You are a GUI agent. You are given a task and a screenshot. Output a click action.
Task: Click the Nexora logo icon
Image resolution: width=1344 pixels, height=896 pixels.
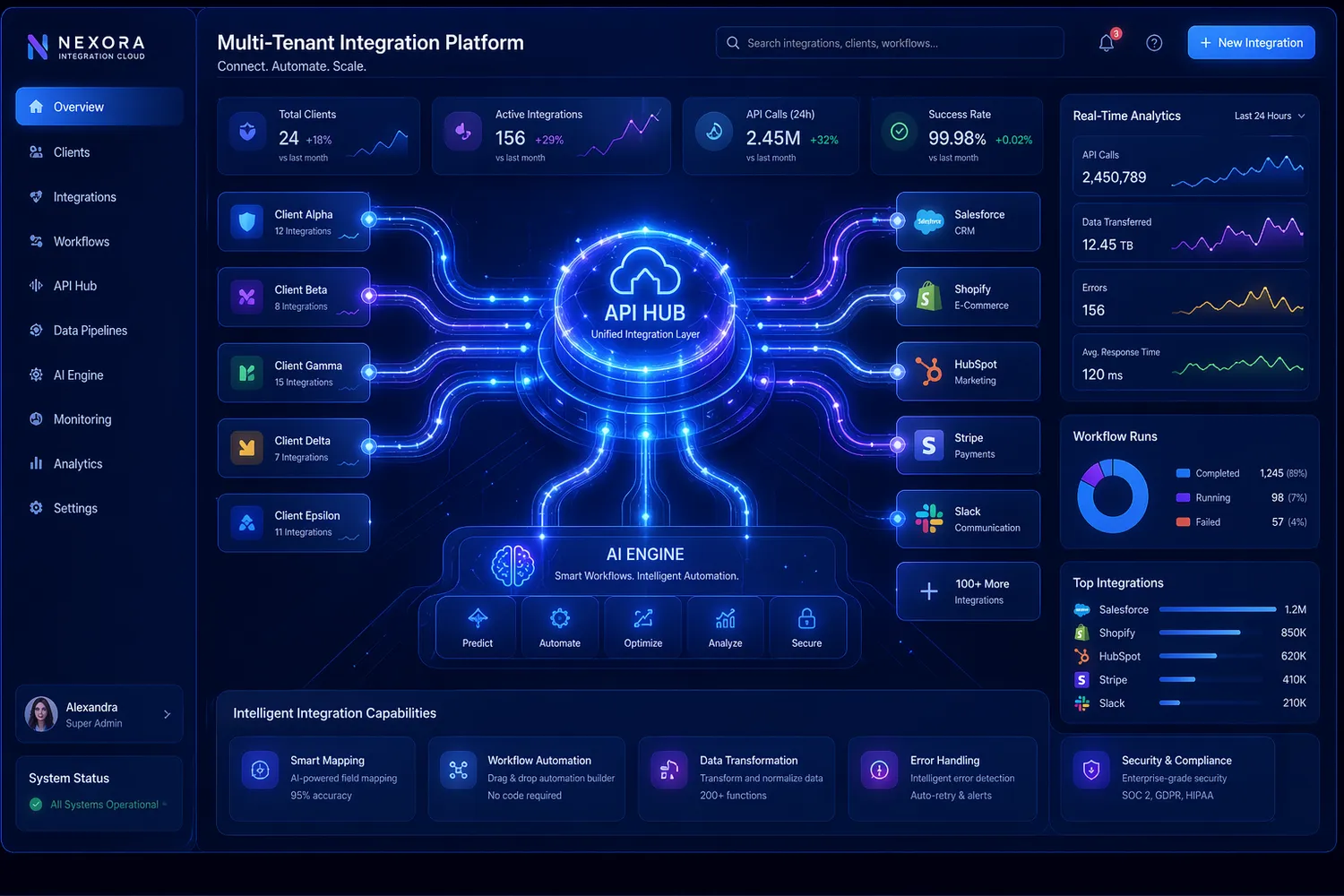(38, 47)
